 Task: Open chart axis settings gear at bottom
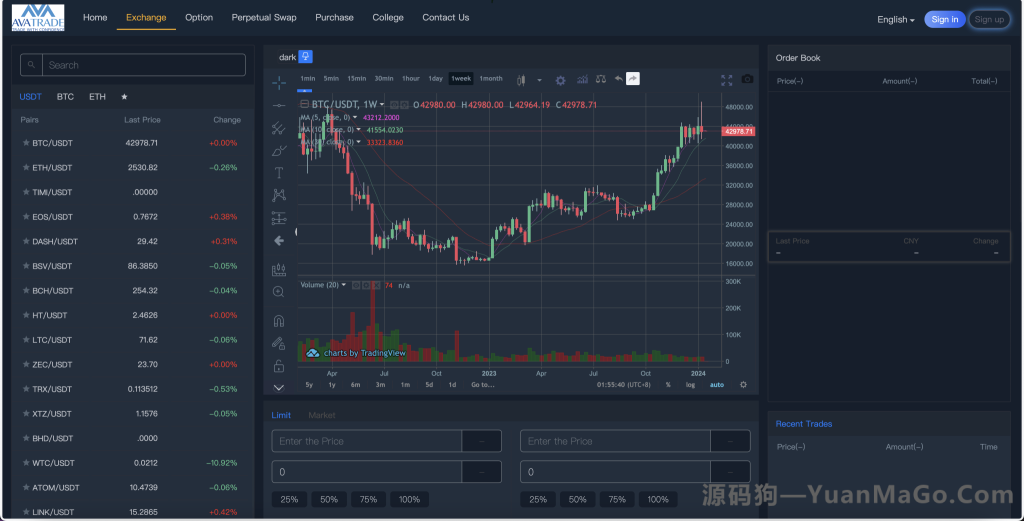point(743,385)
